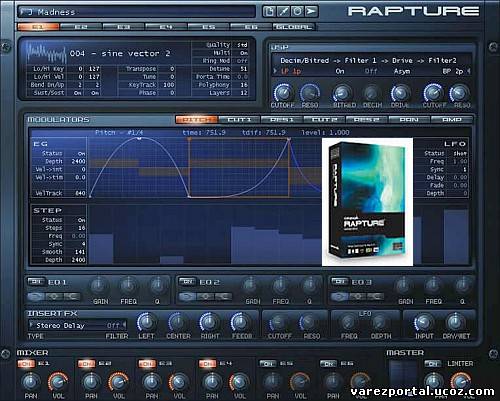
Task: Click the arrow right of BP 2p filter type
Action: click(469, 71)
